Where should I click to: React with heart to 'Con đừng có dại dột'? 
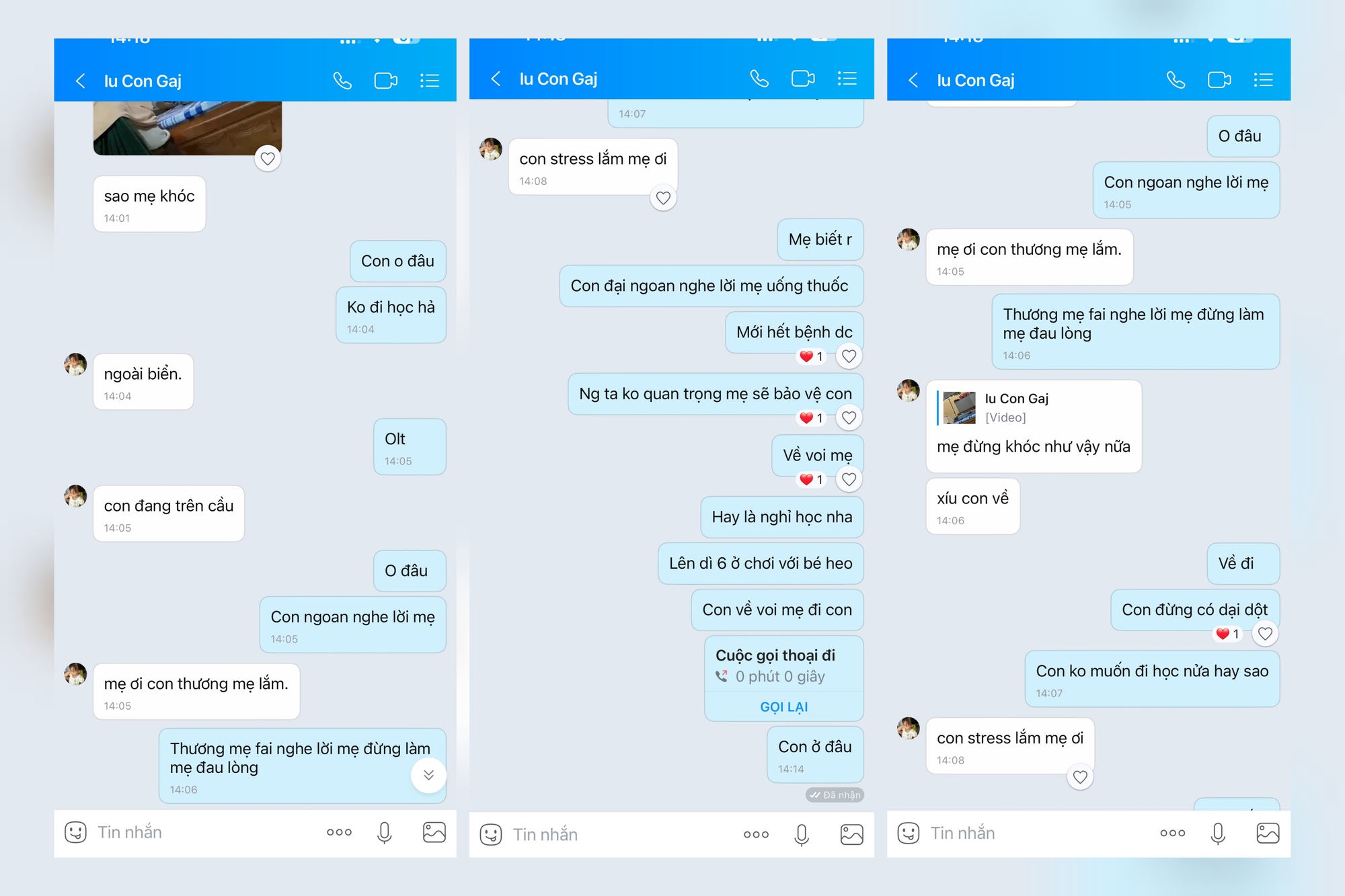(1265, 633)
